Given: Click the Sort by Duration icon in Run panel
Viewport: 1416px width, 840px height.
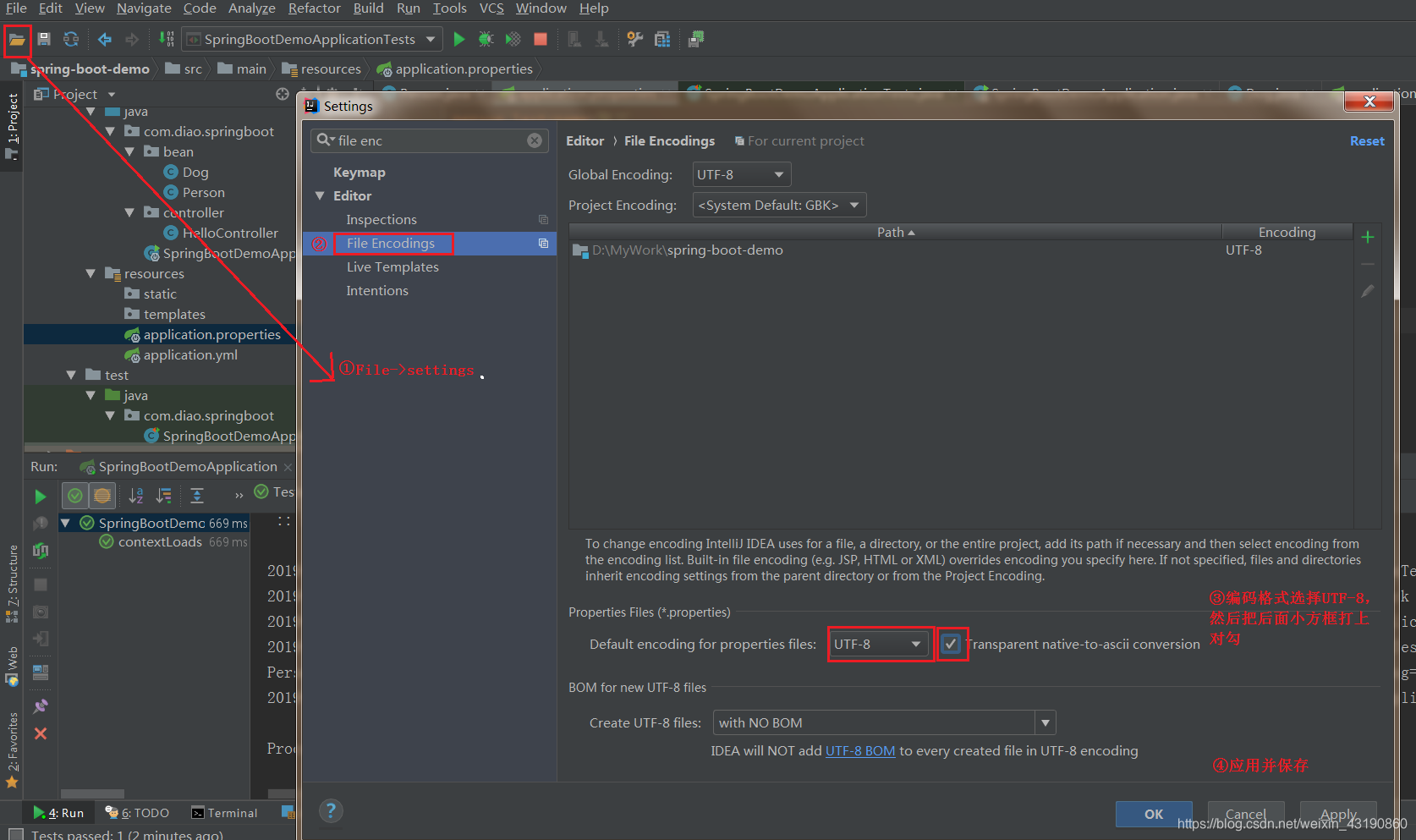Looking at the screenshot, I should [x=164, y=496].
